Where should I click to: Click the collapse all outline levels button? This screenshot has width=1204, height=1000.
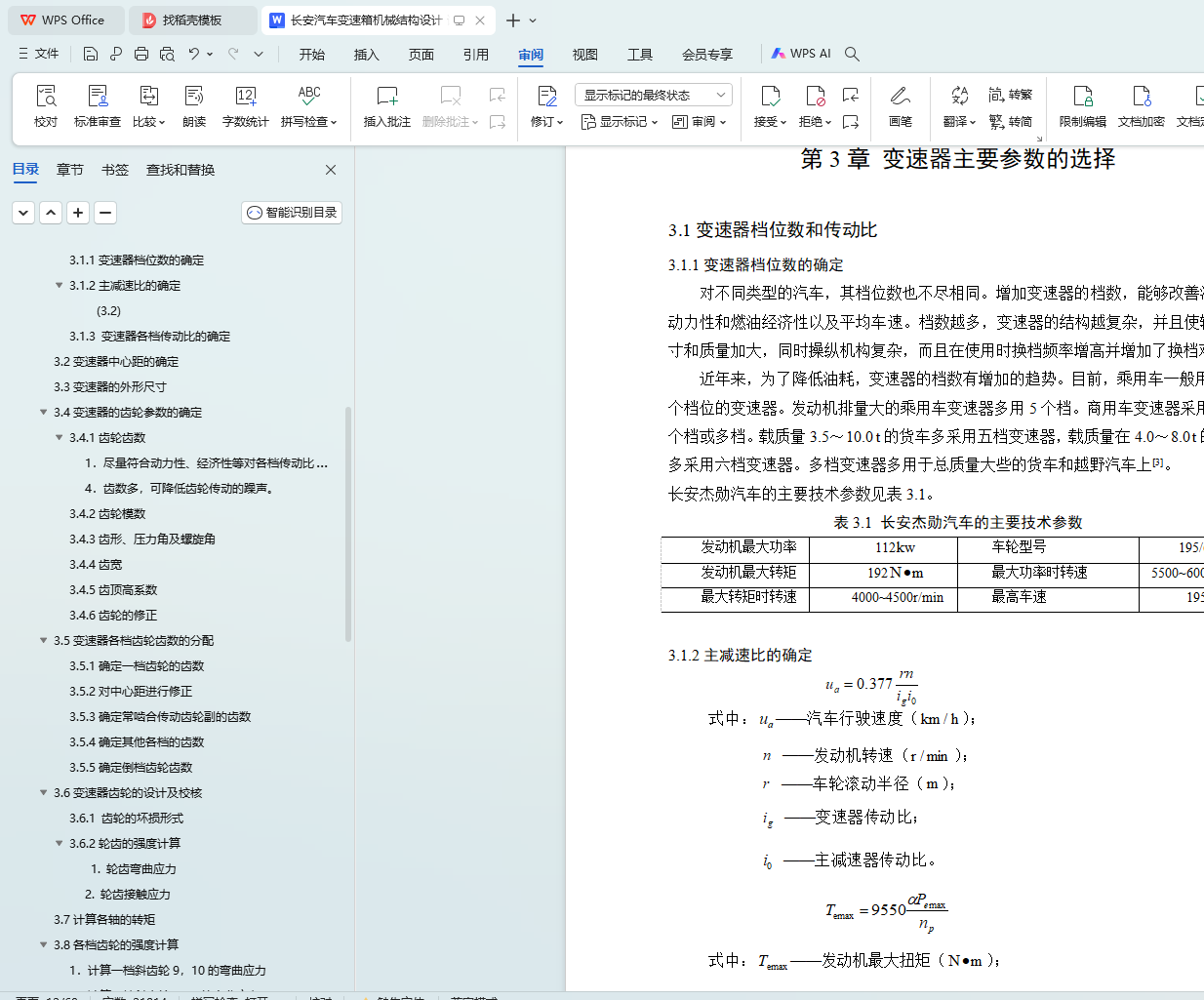(x=23, y=212)
